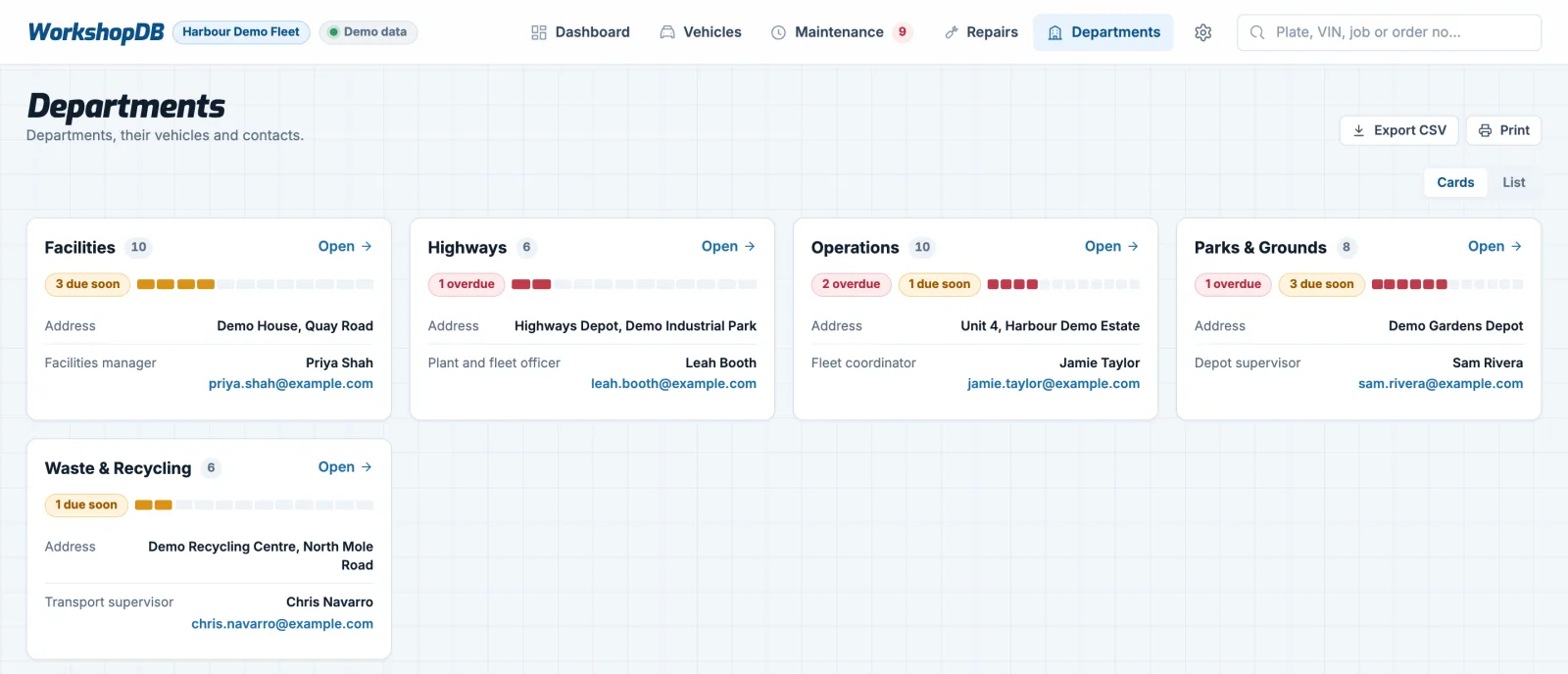Click the Dashboard grid icon

pyautogui.click(x=539, y=32)
